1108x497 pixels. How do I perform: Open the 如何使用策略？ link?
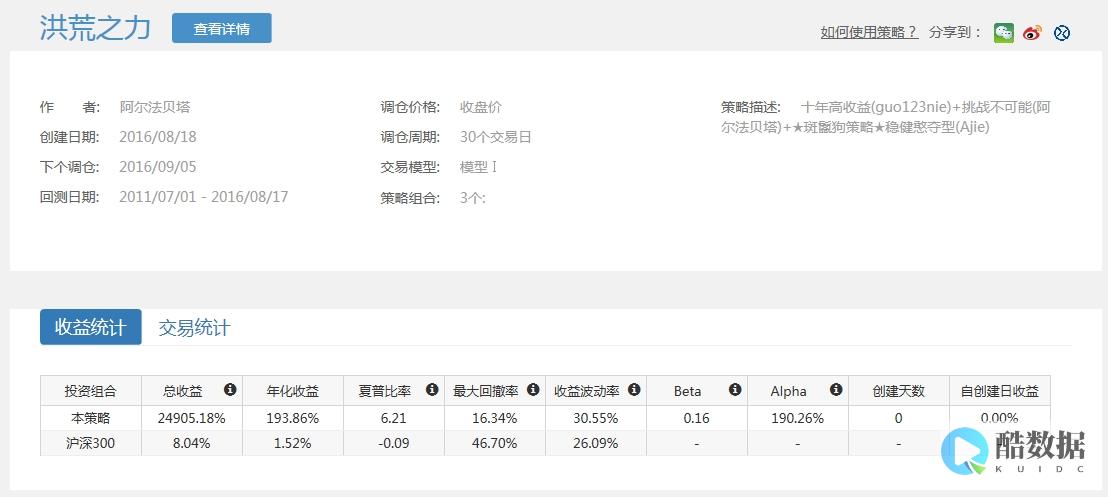click(869, 33)
